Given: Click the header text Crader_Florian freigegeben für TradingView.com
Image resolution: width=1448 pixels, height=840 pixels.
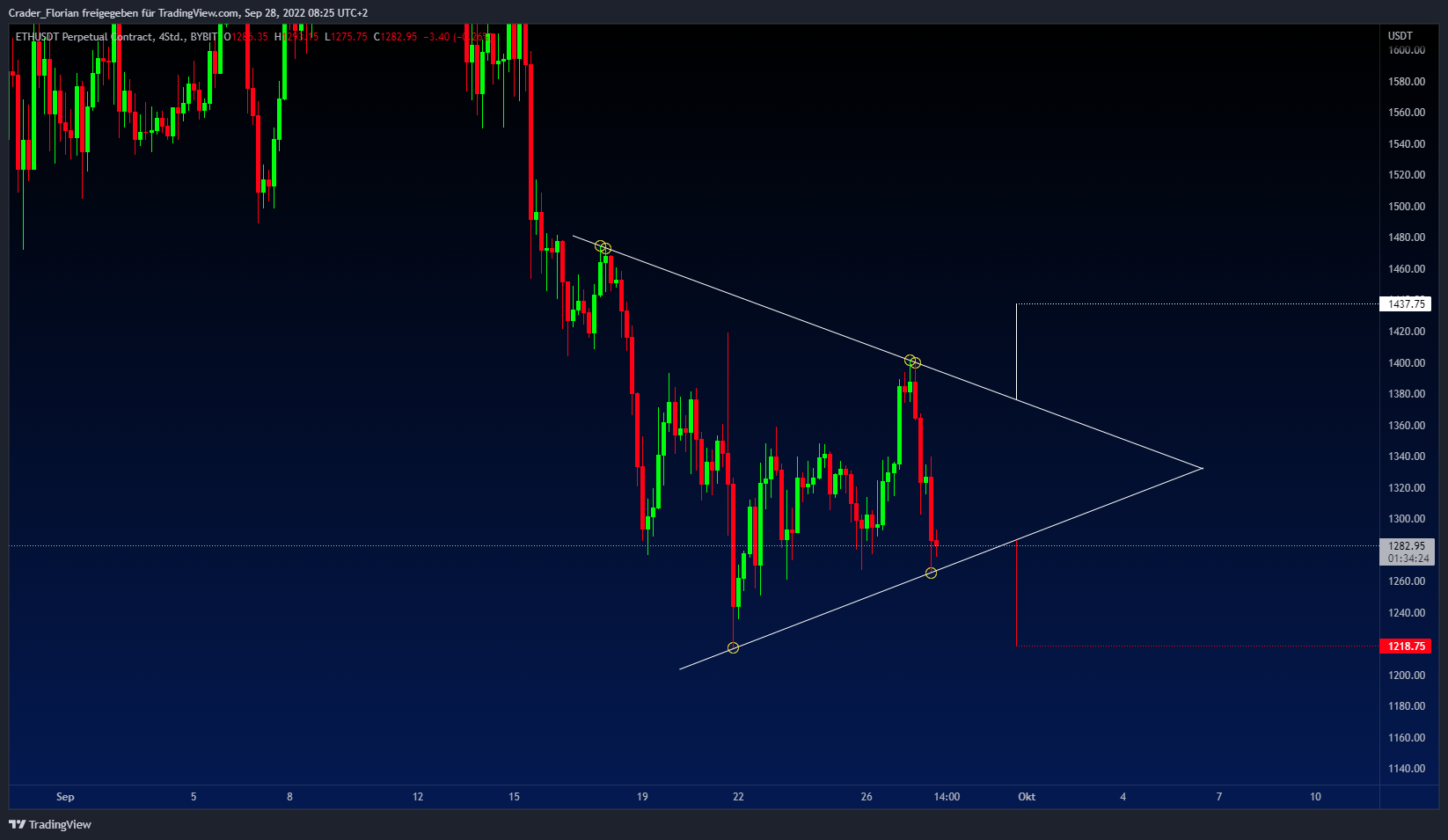Looking at the screenshot, I should (x=123, y=13).
